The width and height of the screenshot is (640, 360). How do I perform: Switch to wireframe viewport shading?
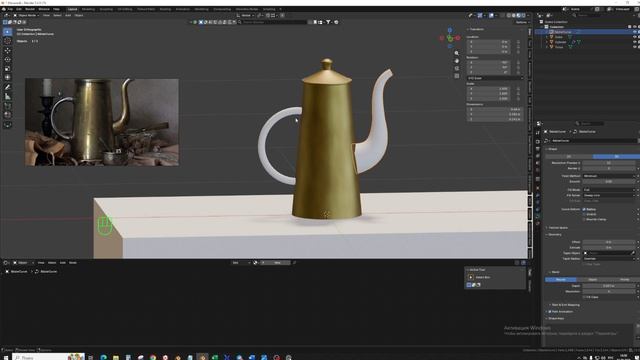click(509, 16)
